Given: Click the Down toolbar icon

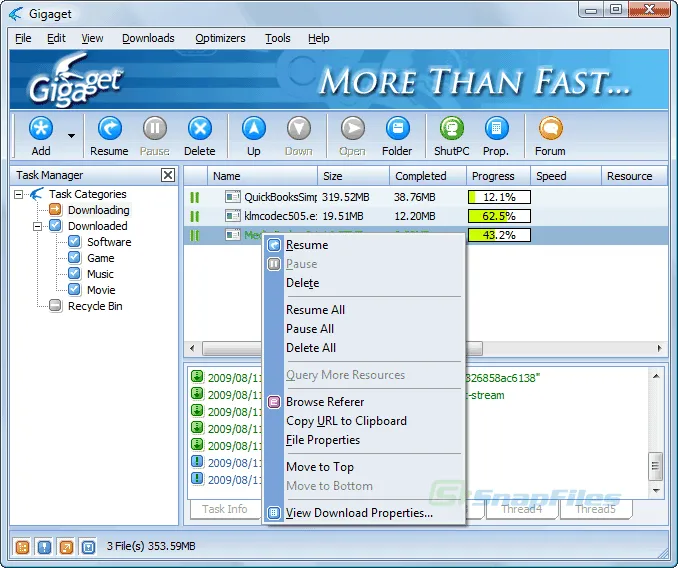Looking at the screenshot, I should coord(299,128).
